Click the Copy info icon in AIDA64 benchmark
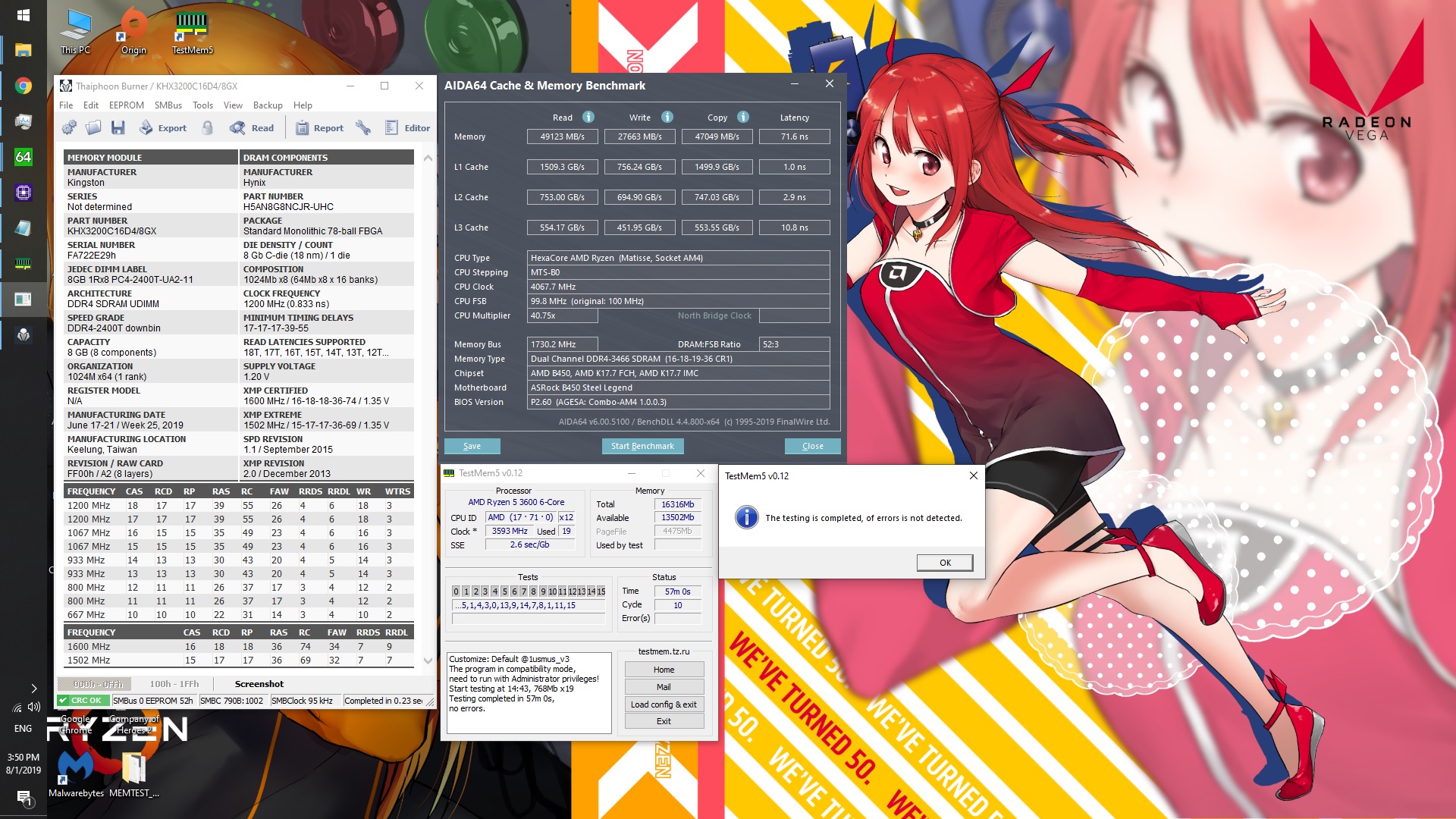 (x=743, y=117)
